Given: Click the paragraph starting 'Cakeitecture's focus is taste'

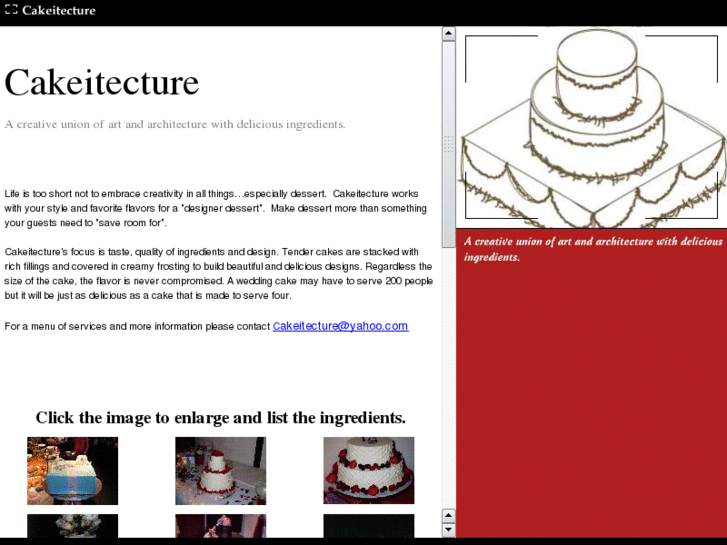Looking at the screenshot, I should pos(218,274).
